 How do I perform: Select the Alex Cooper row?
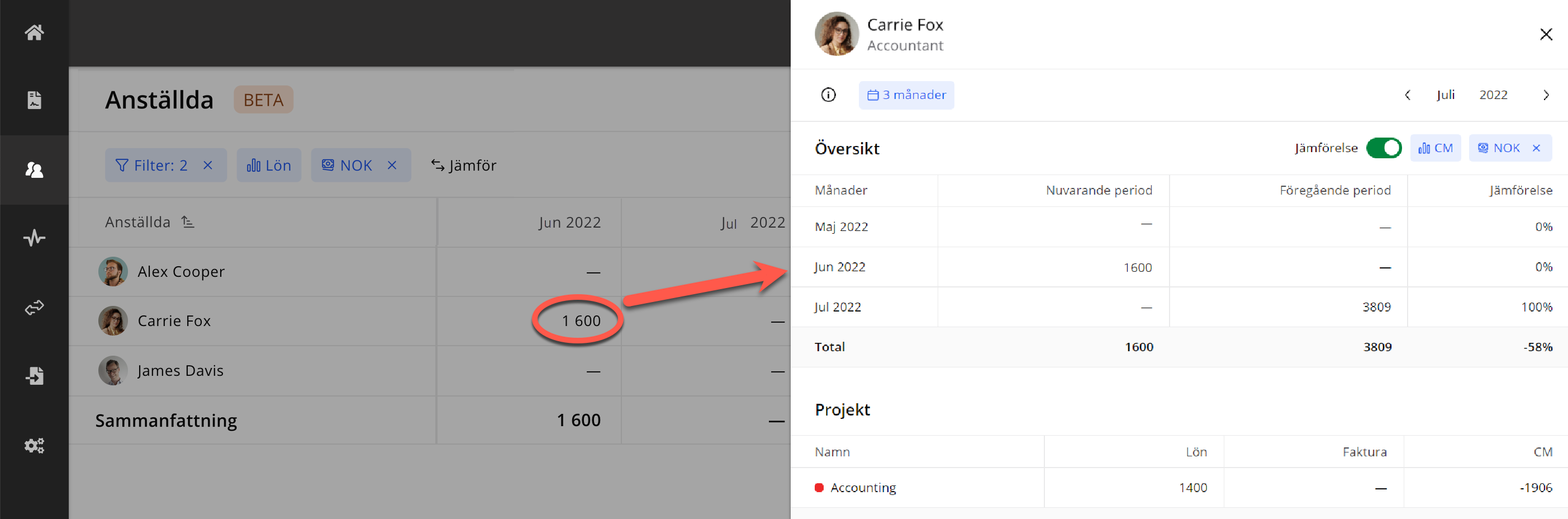(429, 272)
